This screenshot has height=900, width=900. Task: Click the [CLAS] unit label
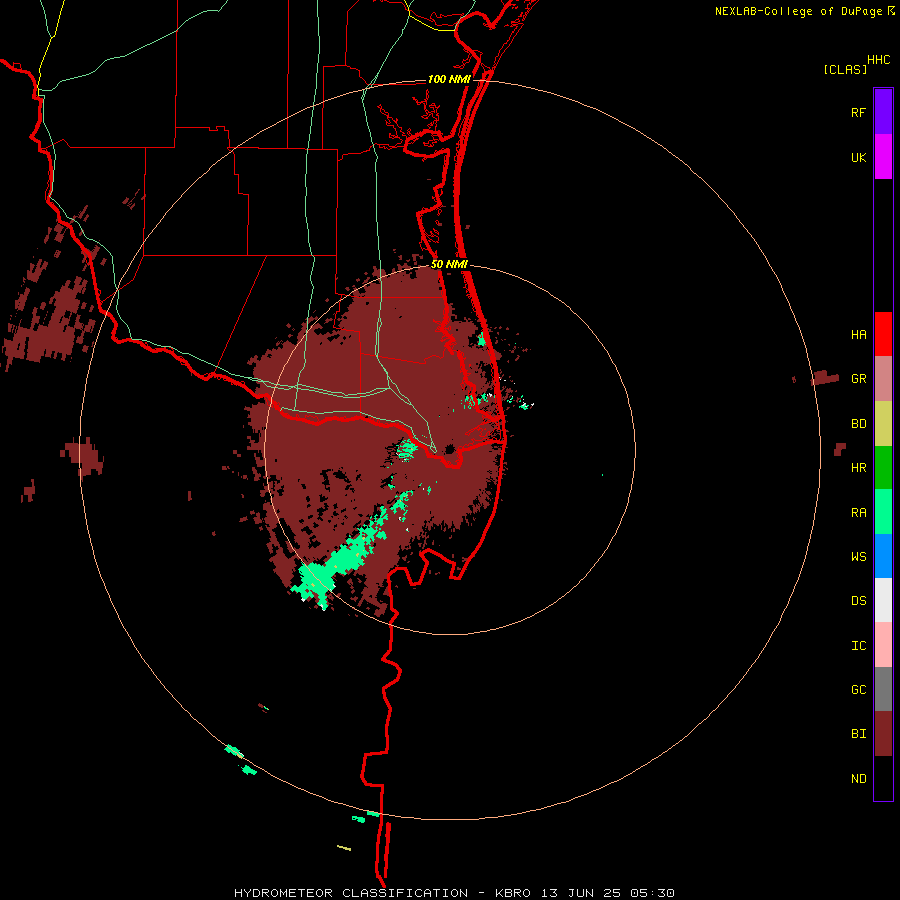tap(845, 69)
